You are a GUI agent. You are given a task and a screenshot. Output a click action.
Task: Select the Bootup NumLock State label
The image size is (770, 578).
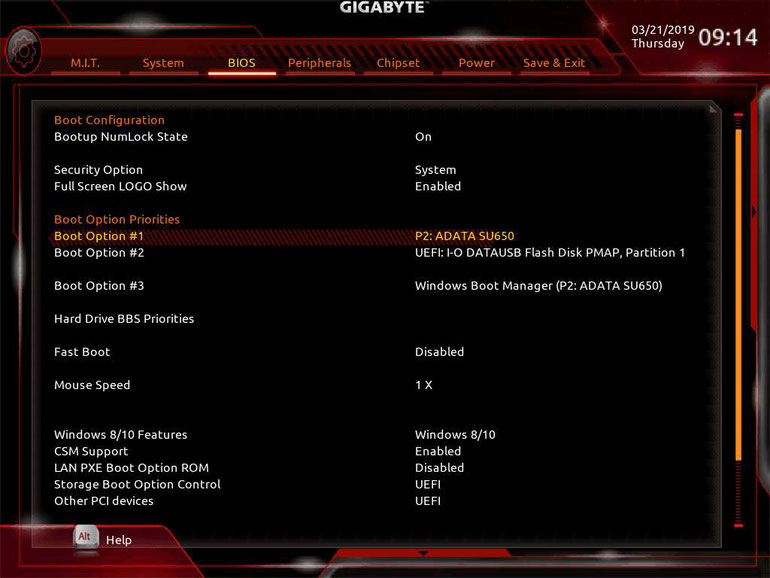121,137
